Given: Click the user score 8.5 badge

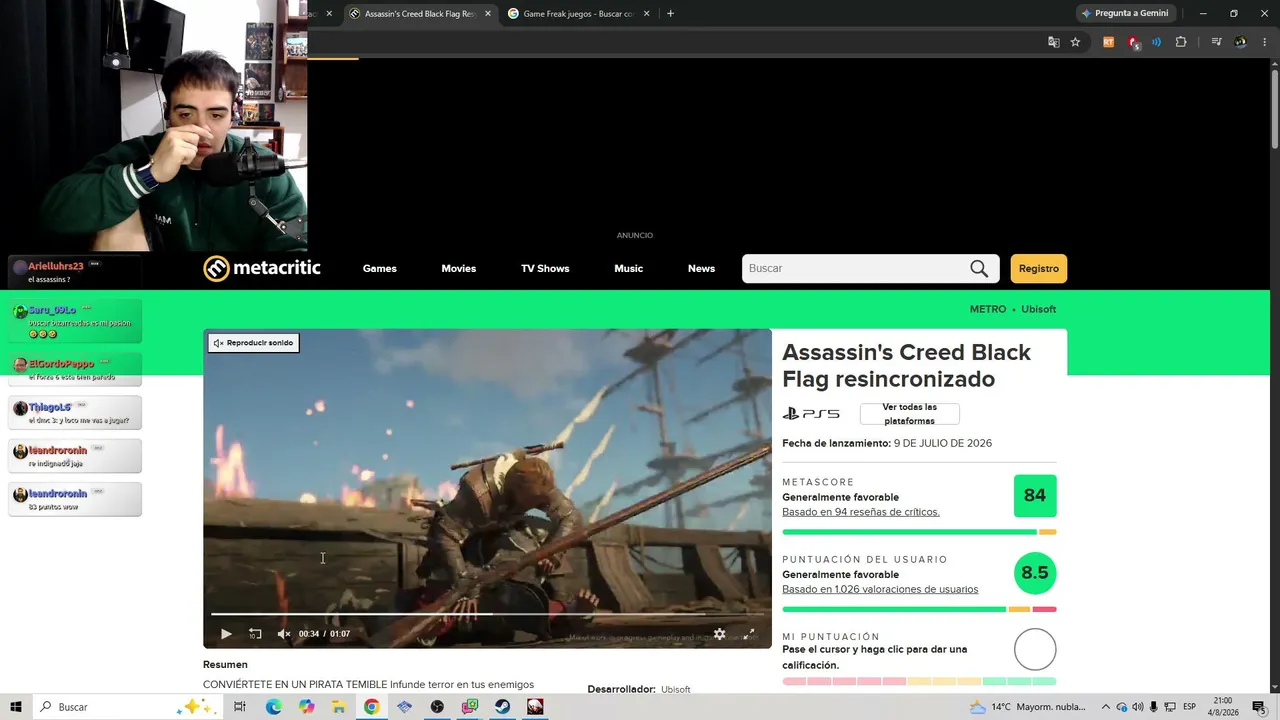Looking at the screenshot, I should [x=1035, y=573].
